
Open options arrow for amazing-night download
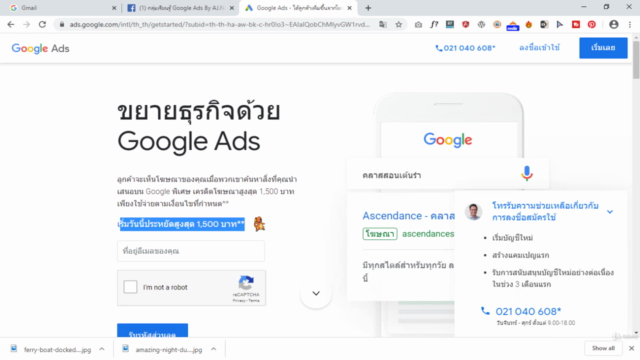(x=213, y=349)
